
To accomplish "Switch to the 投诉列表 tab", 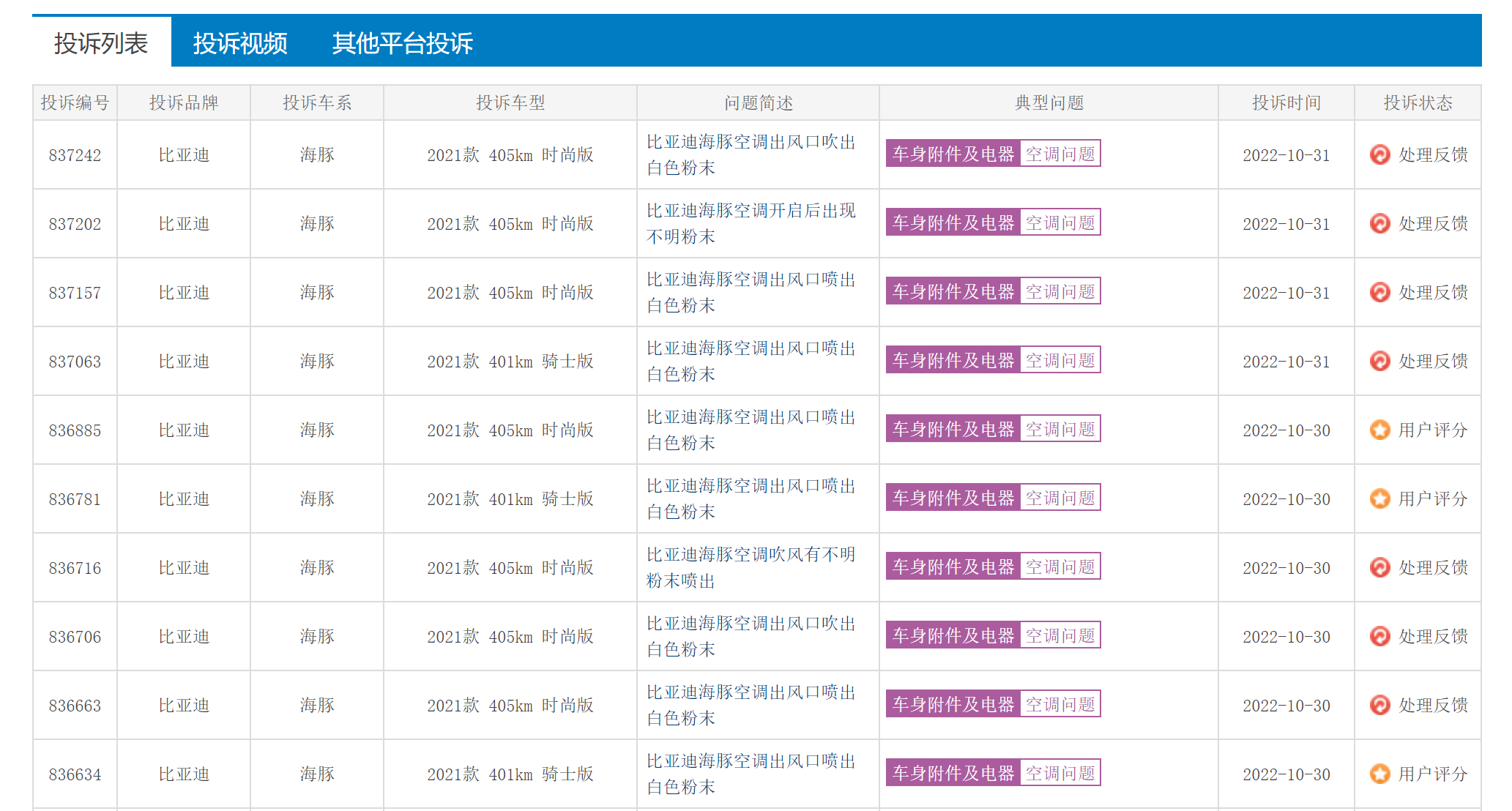I will (x=101, y=42).
